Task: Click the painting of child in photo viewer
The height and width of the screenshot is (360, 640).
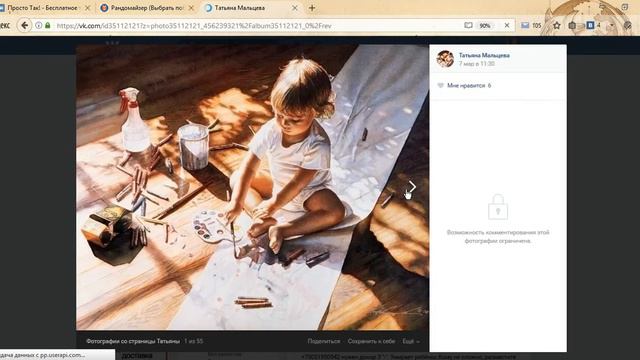Action: (252, 187)
